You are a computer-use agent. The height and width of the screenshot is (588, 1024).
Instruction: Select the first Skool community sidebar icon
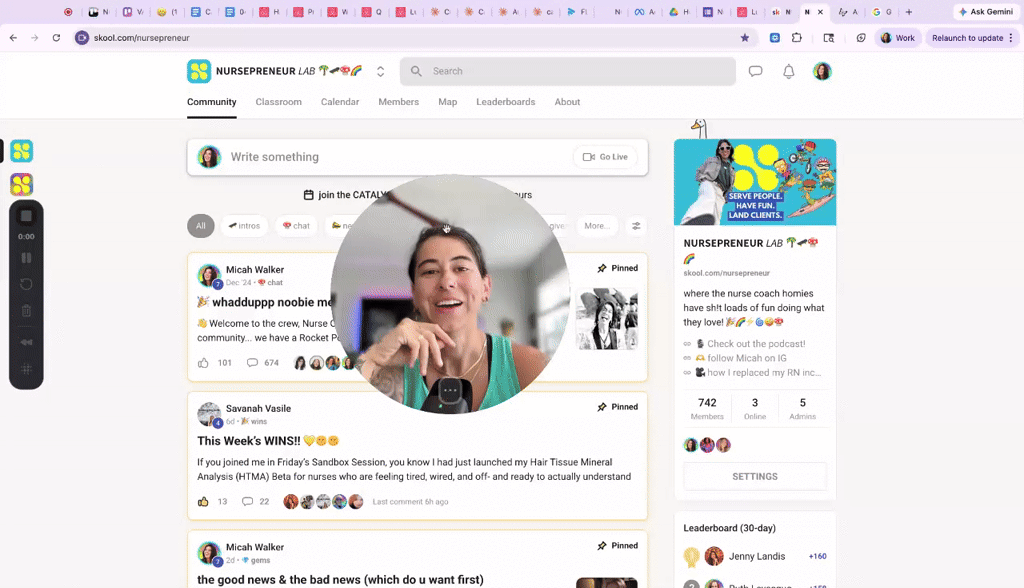[22, 151]
